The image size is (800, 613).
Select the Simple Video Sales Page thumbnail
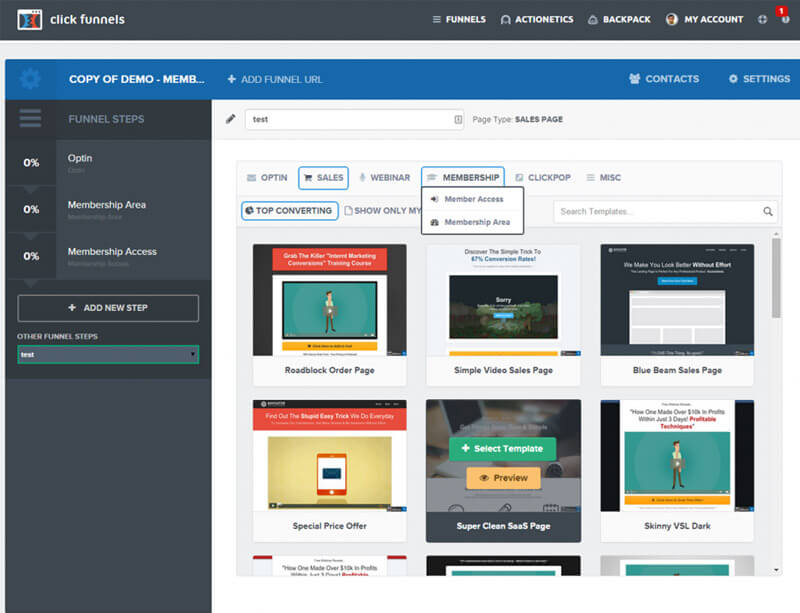[x=504, y=300]
